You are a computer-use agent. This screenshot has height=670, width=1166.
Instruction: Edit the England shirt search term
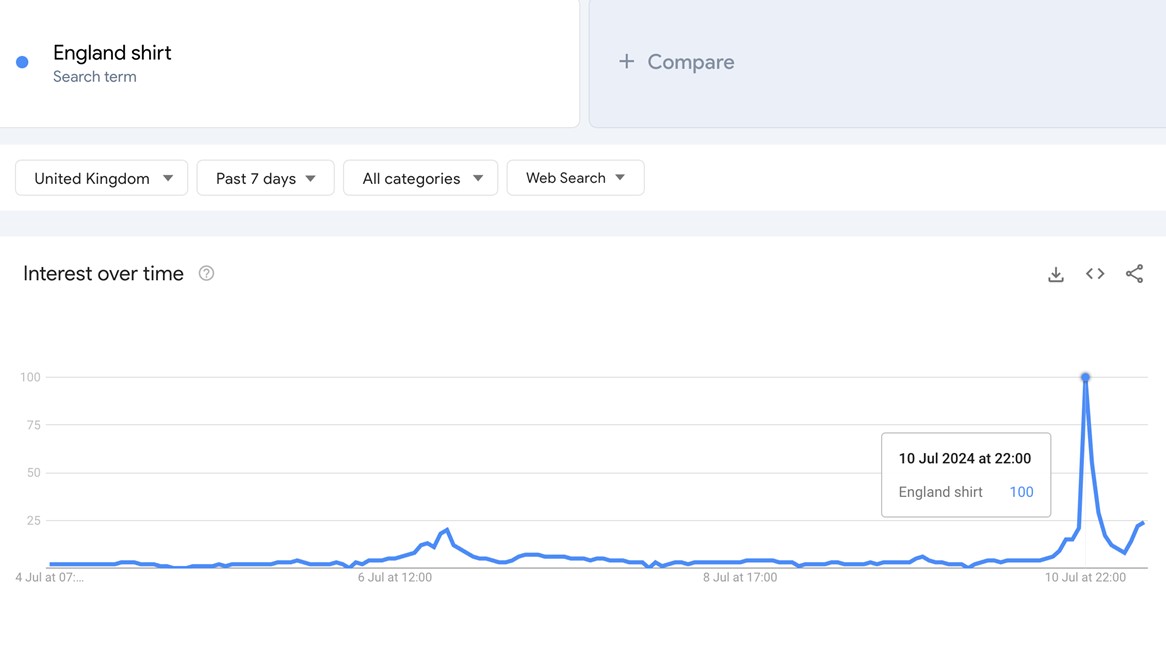(112, 53)
